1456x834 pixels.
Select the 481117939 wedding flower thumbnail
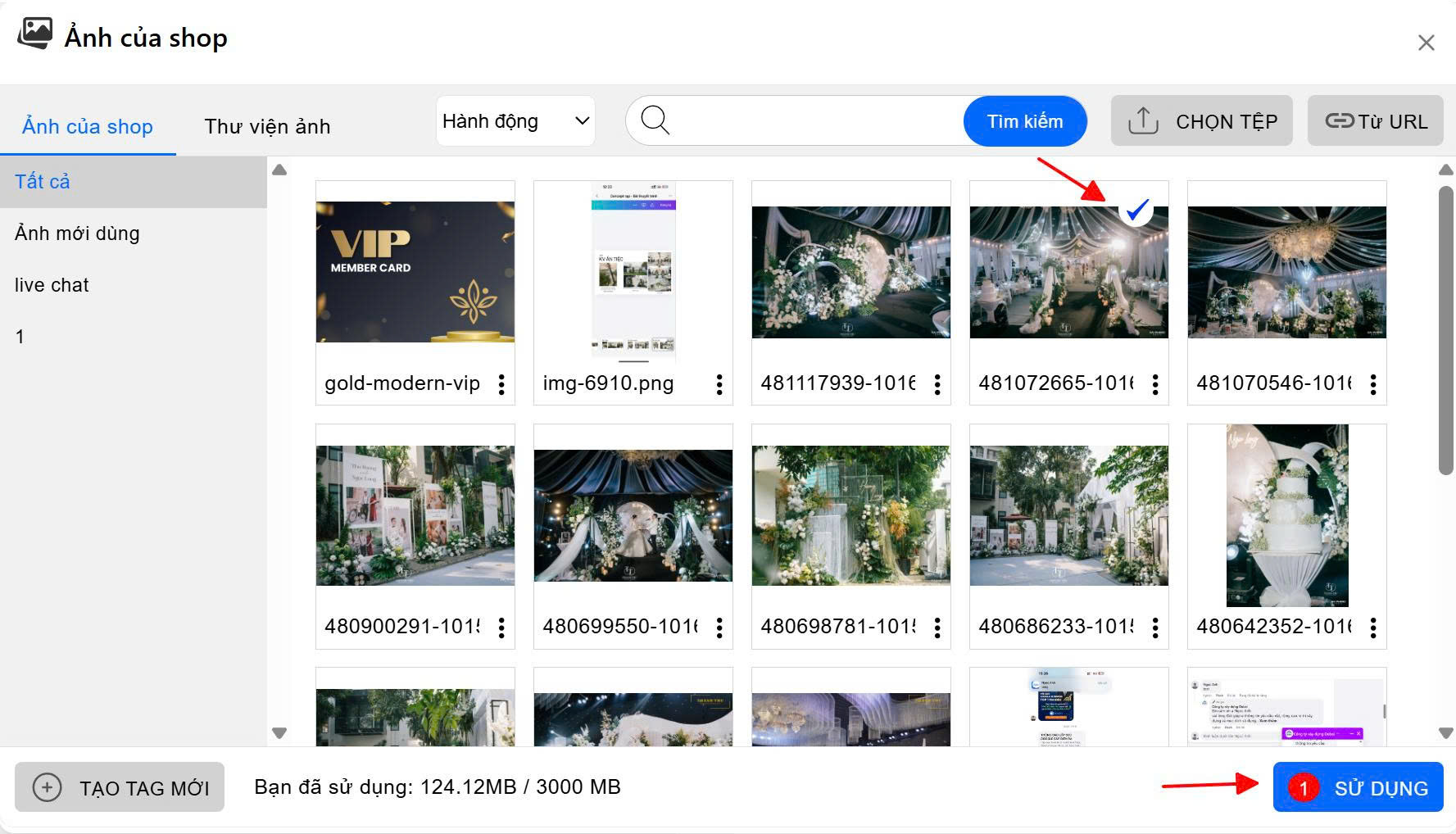pyautogui.click(x=851, y=272)
